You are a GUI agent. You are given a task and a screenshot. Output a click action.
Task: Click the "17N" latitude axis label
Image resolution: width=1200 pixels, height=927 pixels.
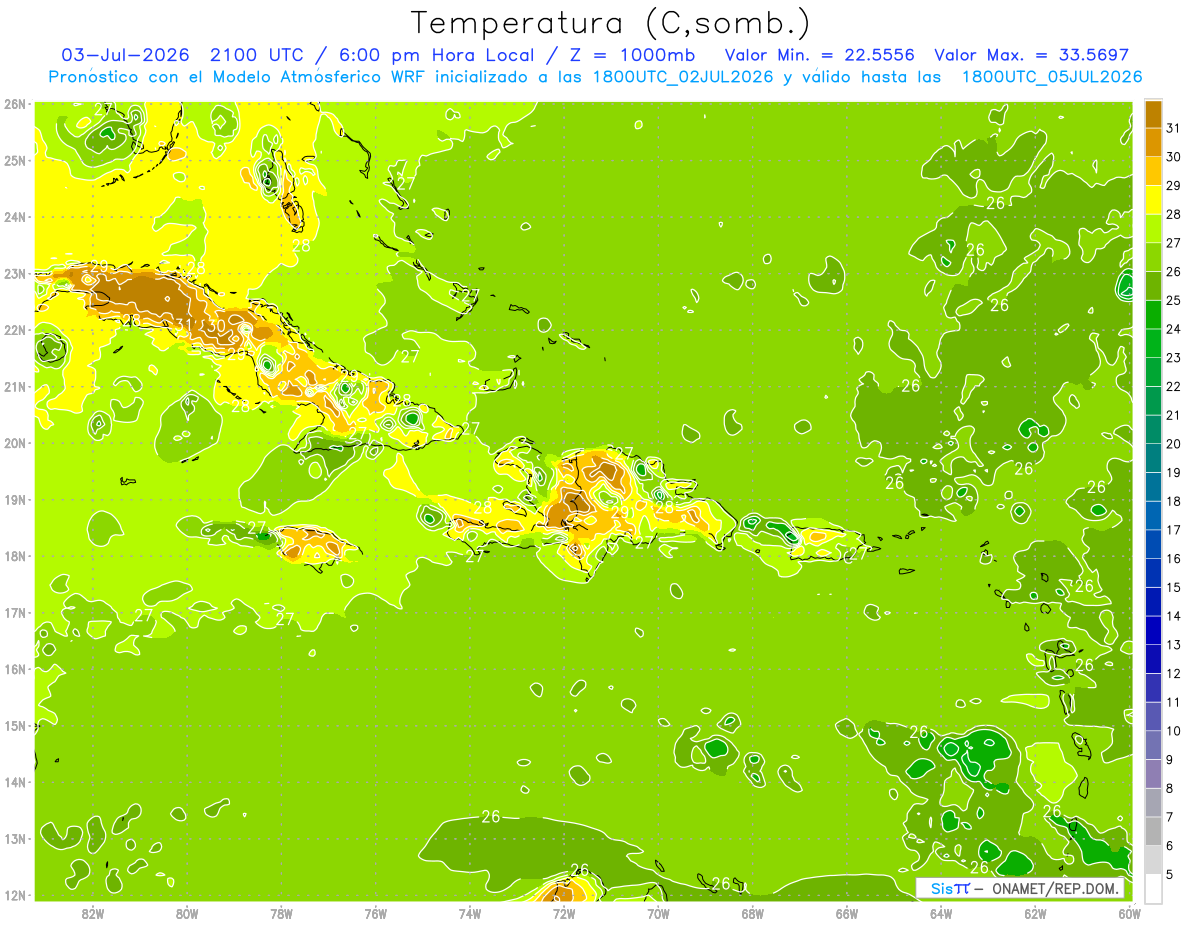click(15, 612)
